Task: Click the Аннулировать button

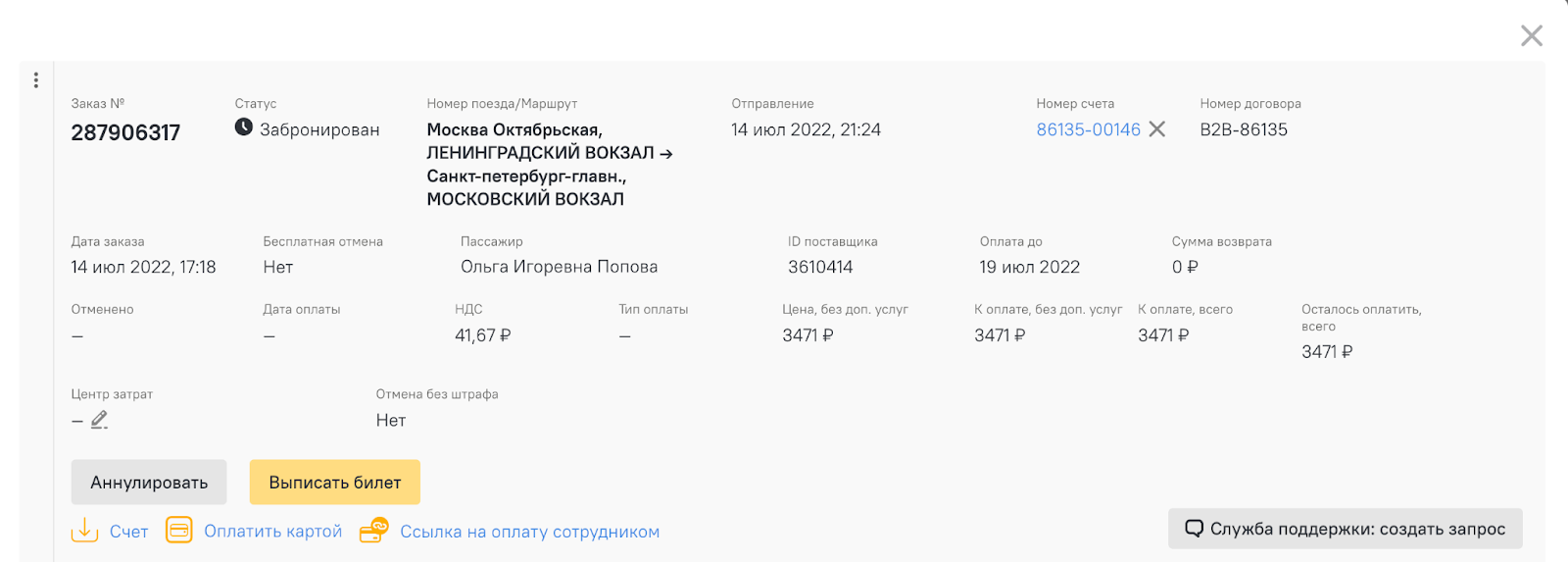Action: 149,483
